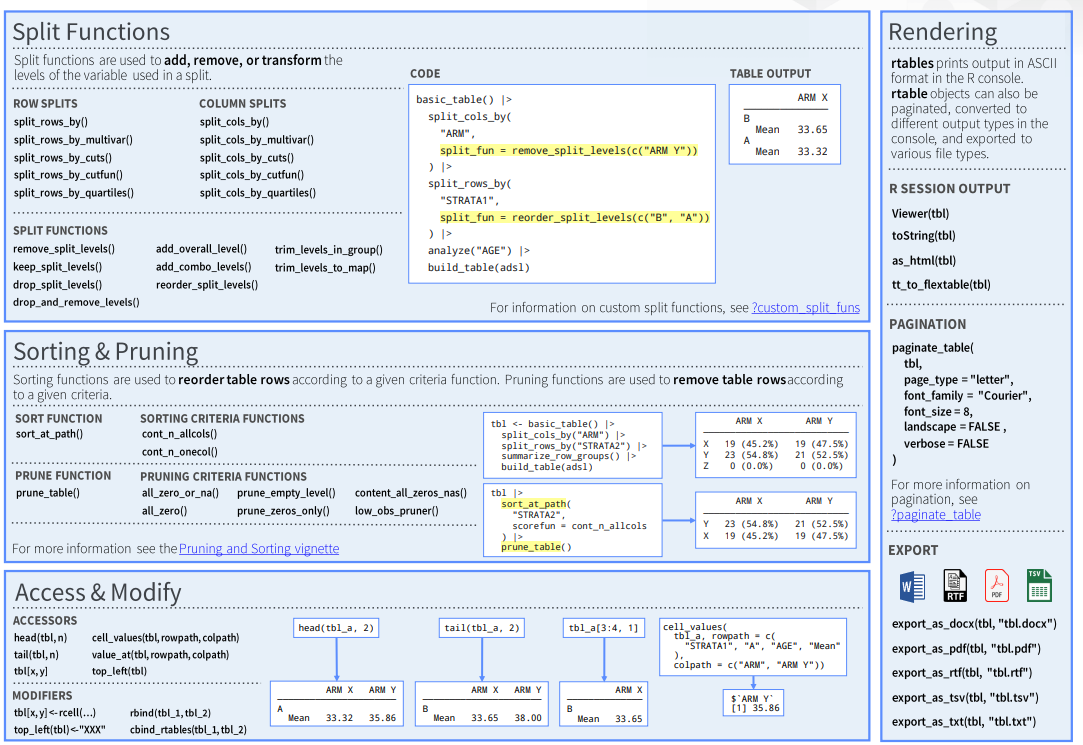Click the Word document icon under Export
Viewport: 1083px width, 745px height.
911,585
